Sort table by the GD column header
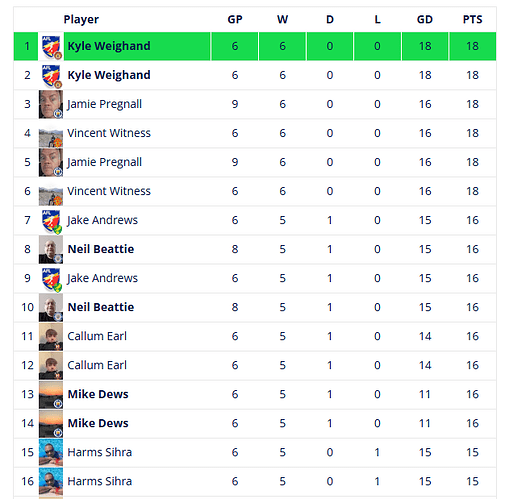505x499 pixels. (x=425, y=19)
